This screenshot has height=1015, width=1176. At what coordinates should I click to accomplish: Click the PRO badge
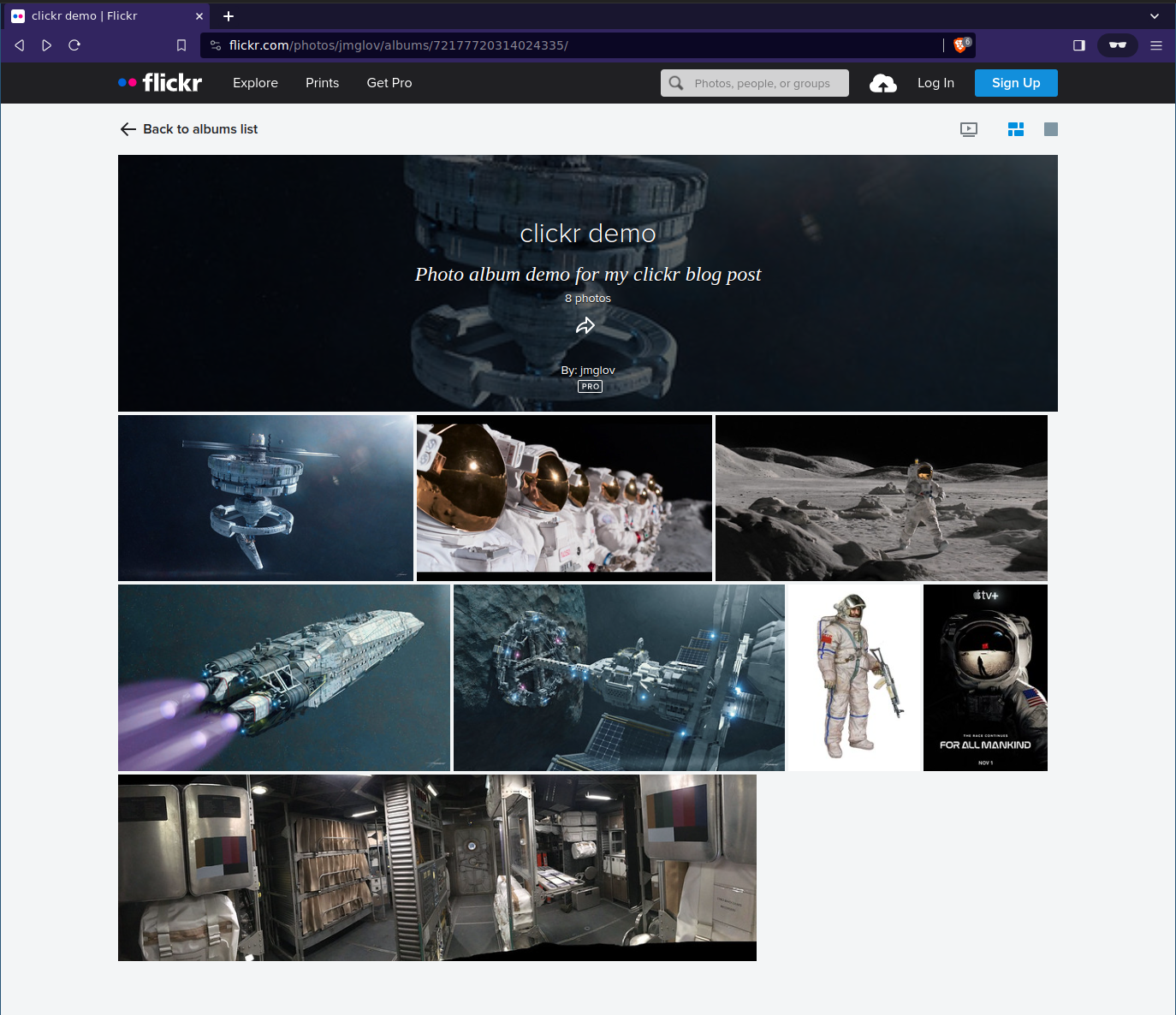point(590,387)
